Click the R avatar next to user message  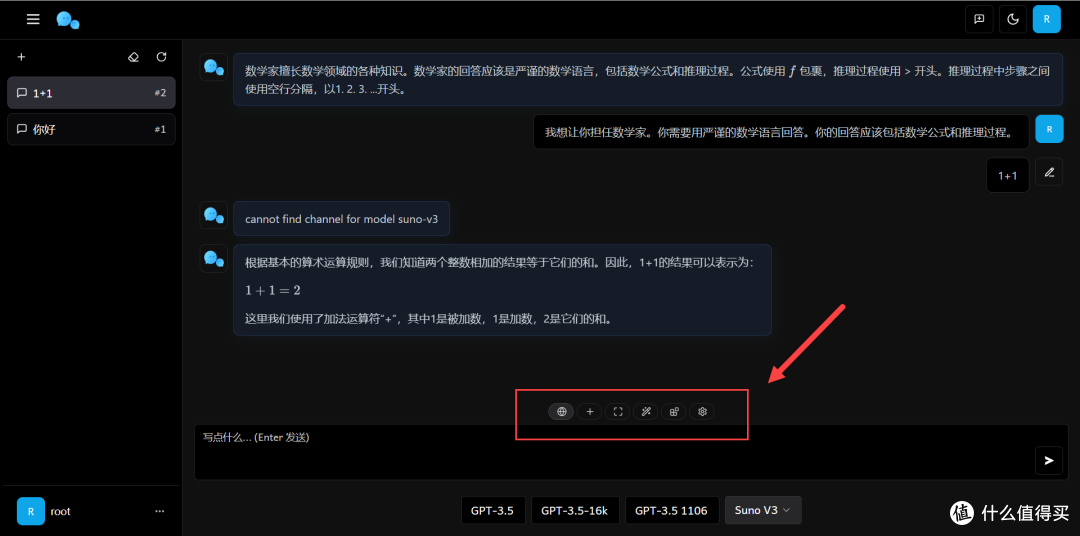coord(1049,129)
